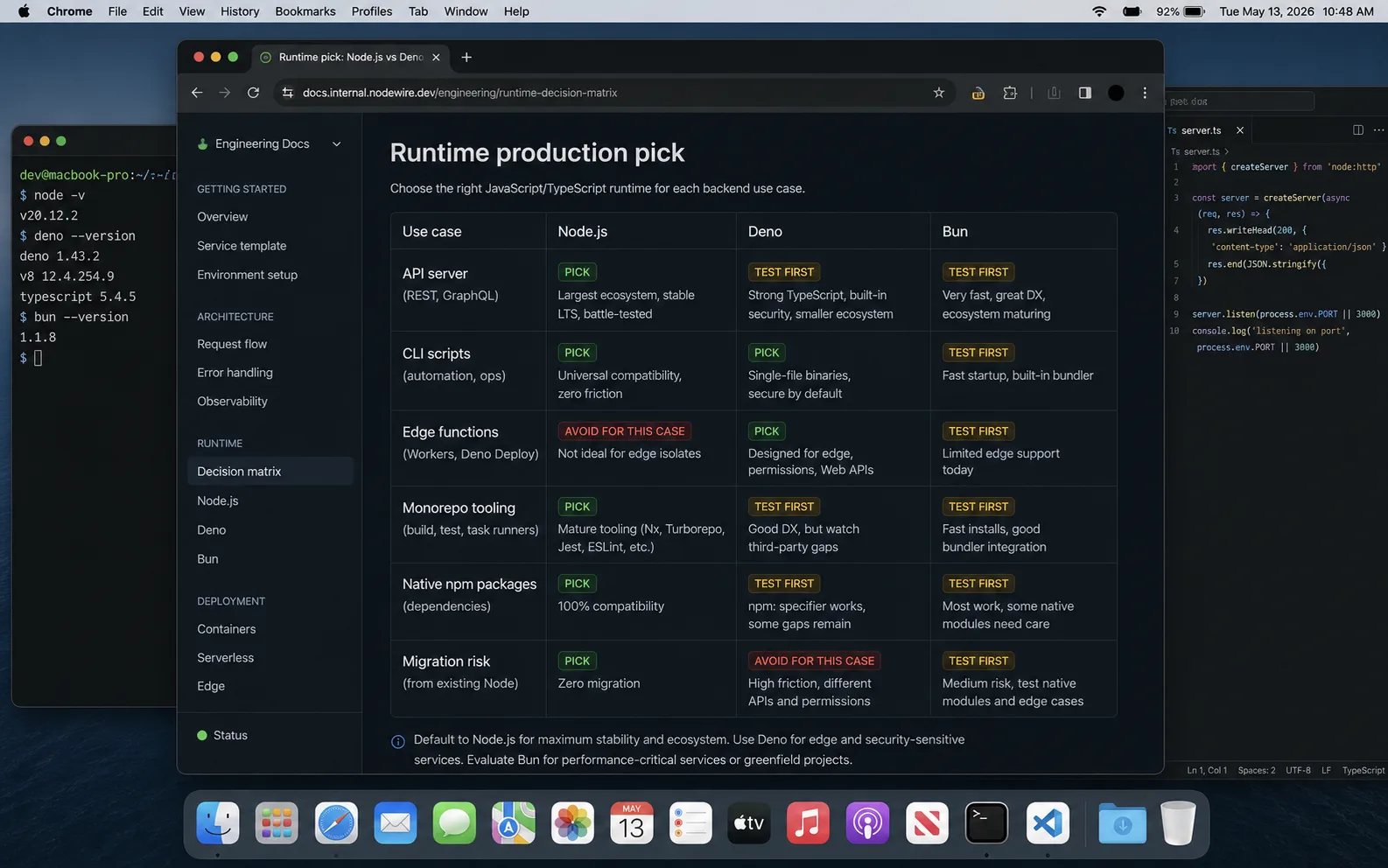The image size is (1388, 868).
Task: Open a new Chrome tab
Action: pos(466,57)
